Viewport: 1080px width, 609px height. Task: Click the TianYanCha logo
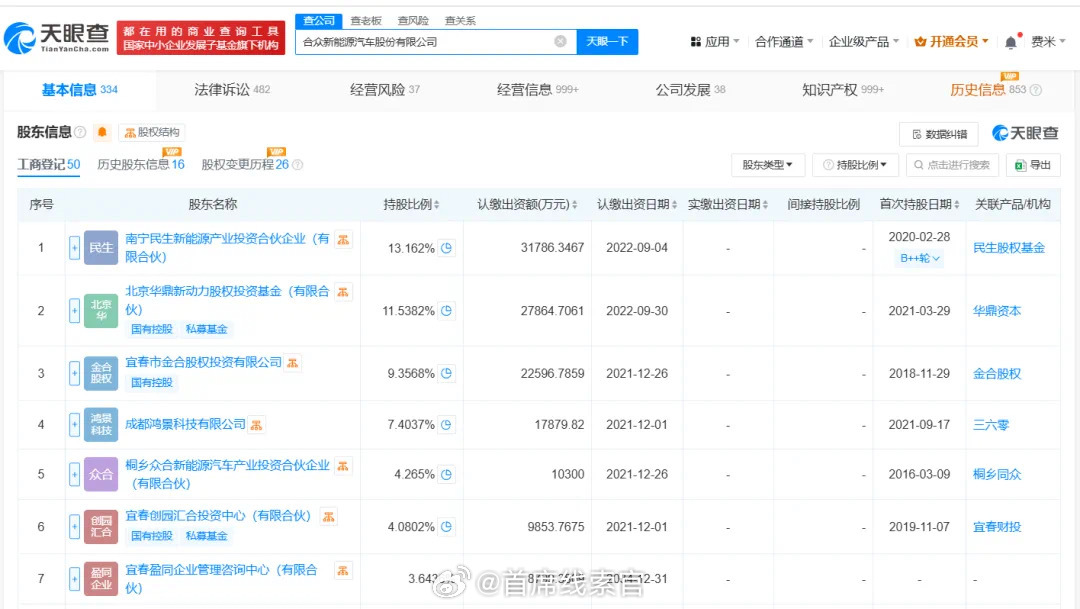click(x=56, y=38)
